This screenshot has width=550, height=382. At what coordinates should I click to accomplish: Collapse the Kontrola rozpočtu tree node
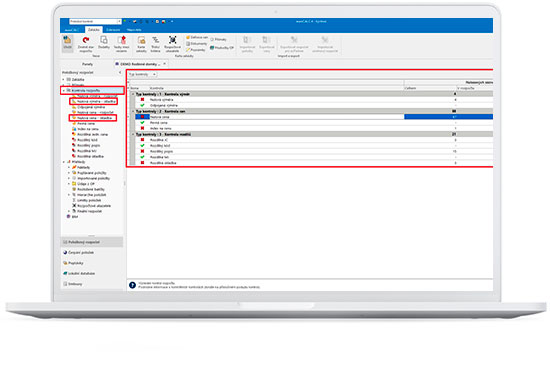[64, 91]
